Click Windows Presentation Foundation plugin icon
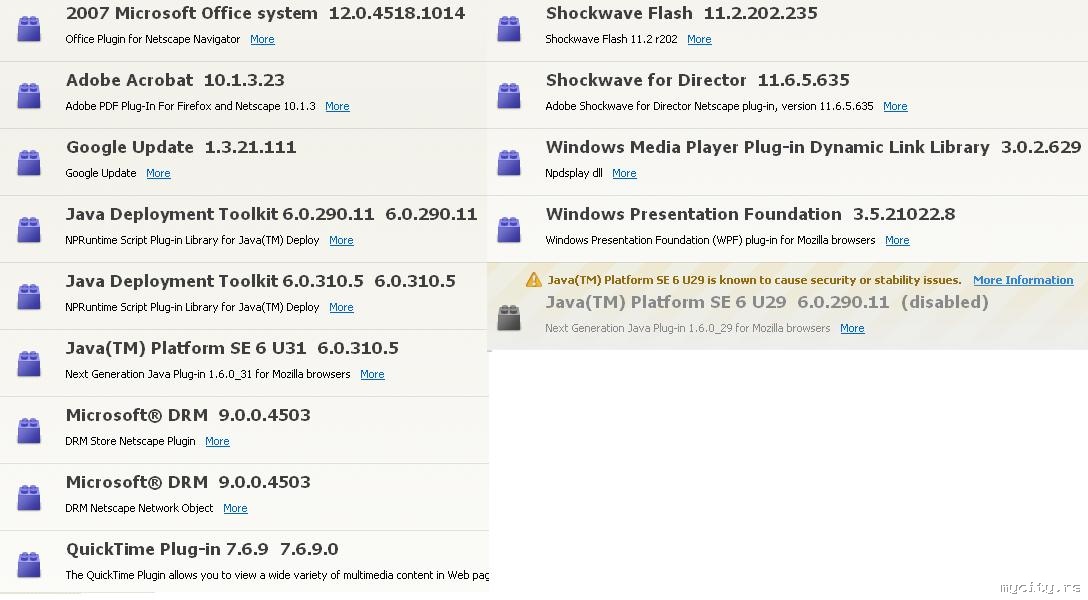The width and height of the screenshot is (1088, 600). (x=509, y=230)
